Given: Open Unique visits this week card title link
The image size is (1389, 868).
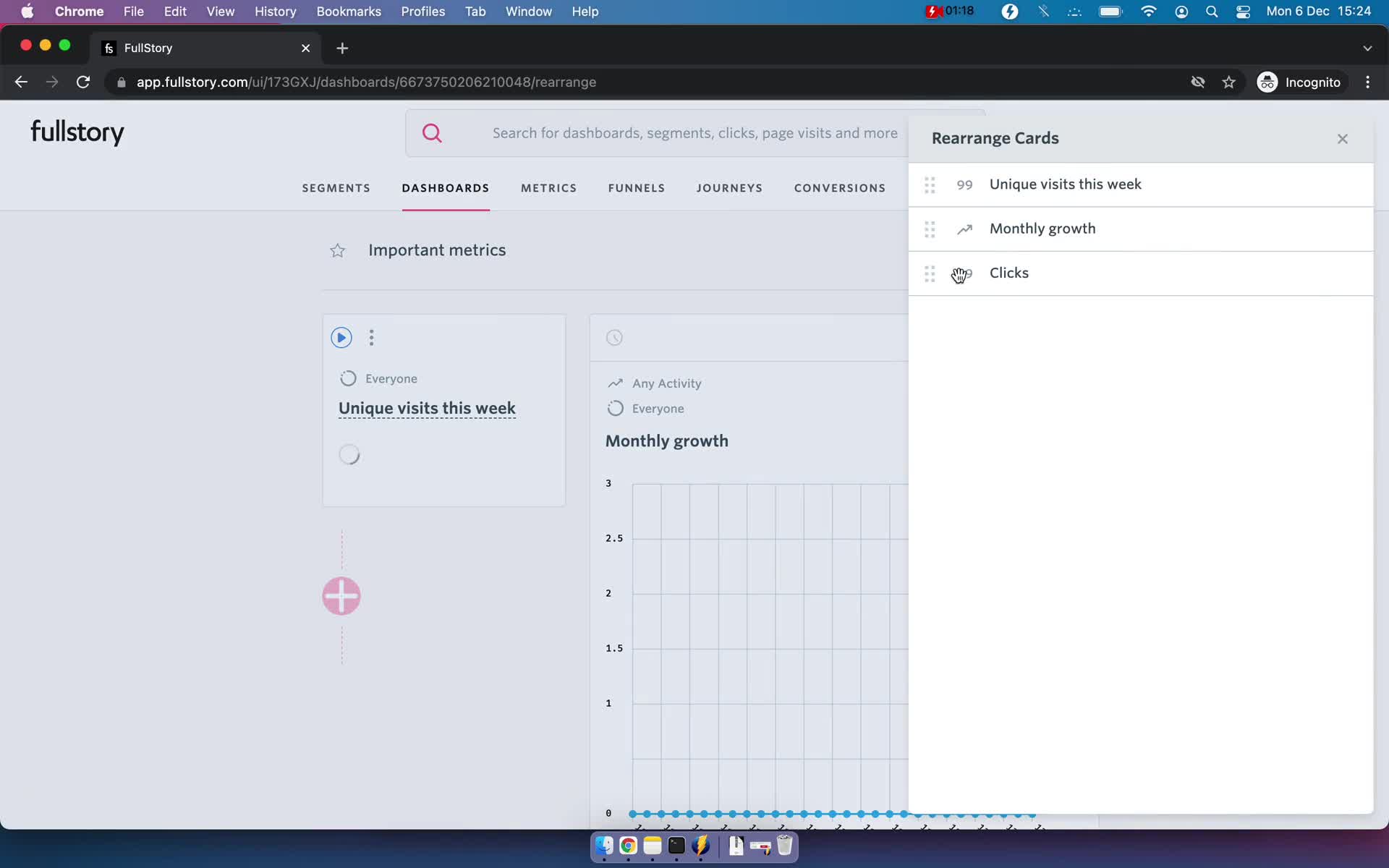Looking at the screenshot, I should tap(427, 408).
